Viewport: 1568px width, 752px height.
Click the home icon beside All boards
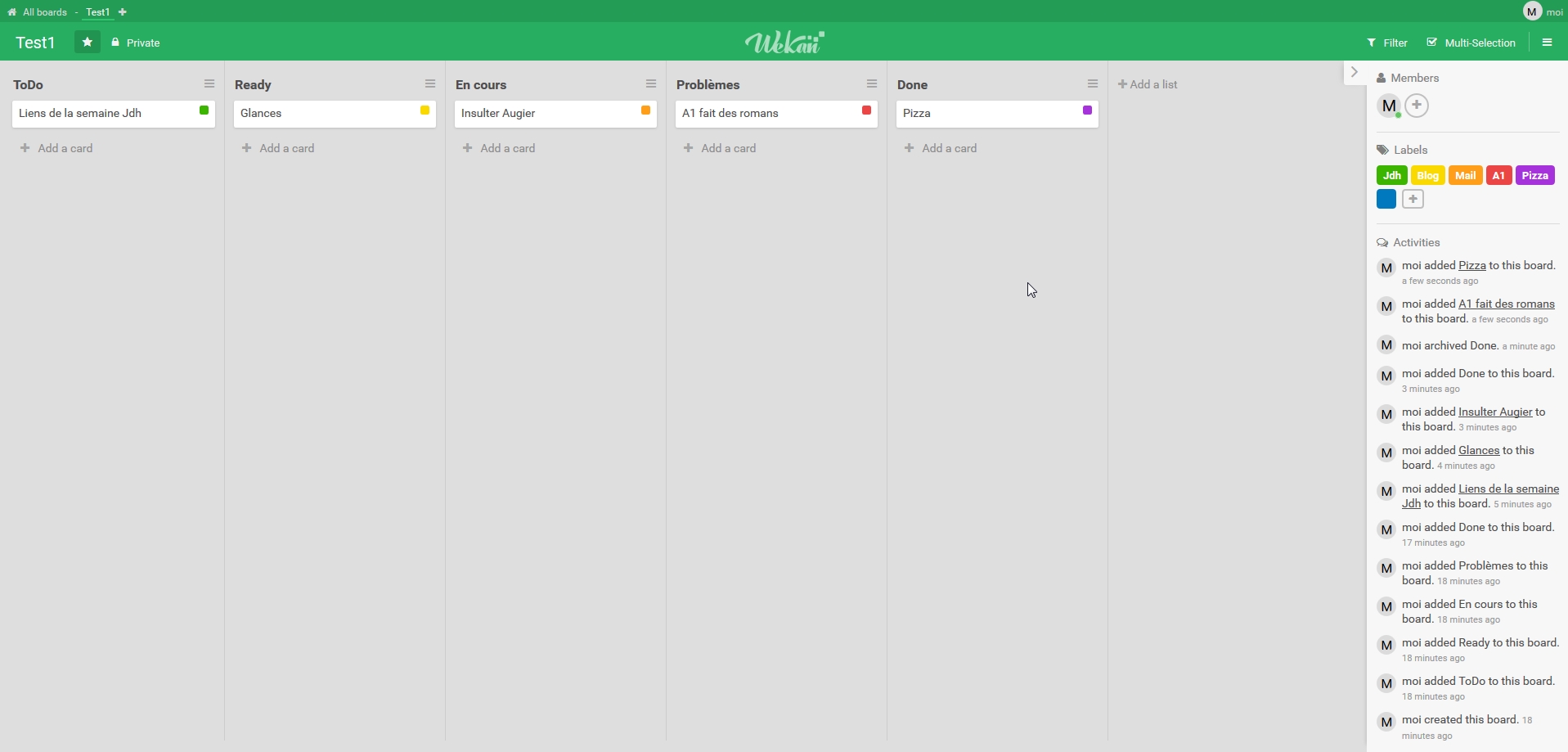coord(12,12)
